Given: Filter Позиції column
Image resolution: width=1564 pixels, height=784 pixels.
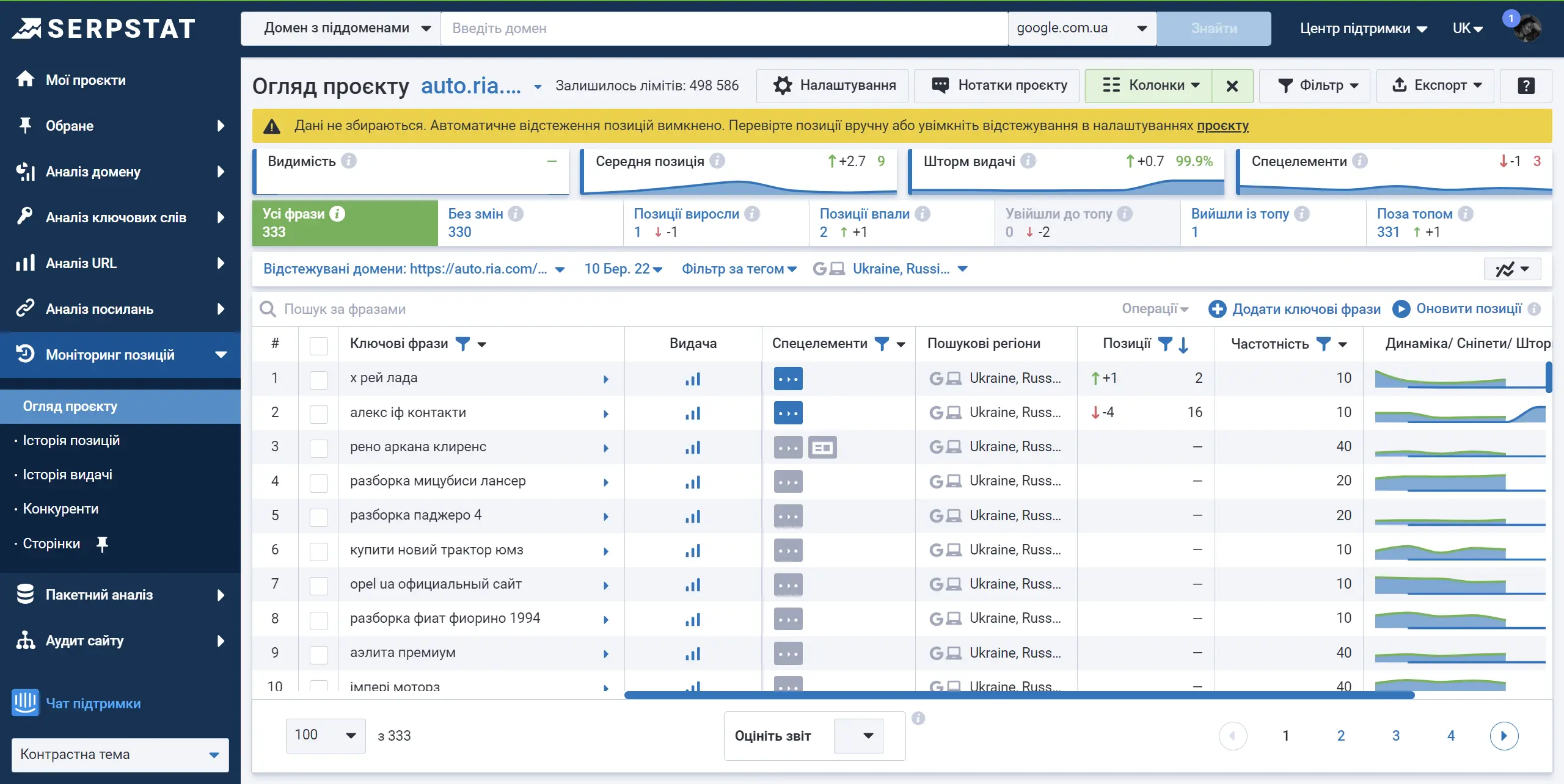Looking at the screenshot, I should [x=1165, y=344].
